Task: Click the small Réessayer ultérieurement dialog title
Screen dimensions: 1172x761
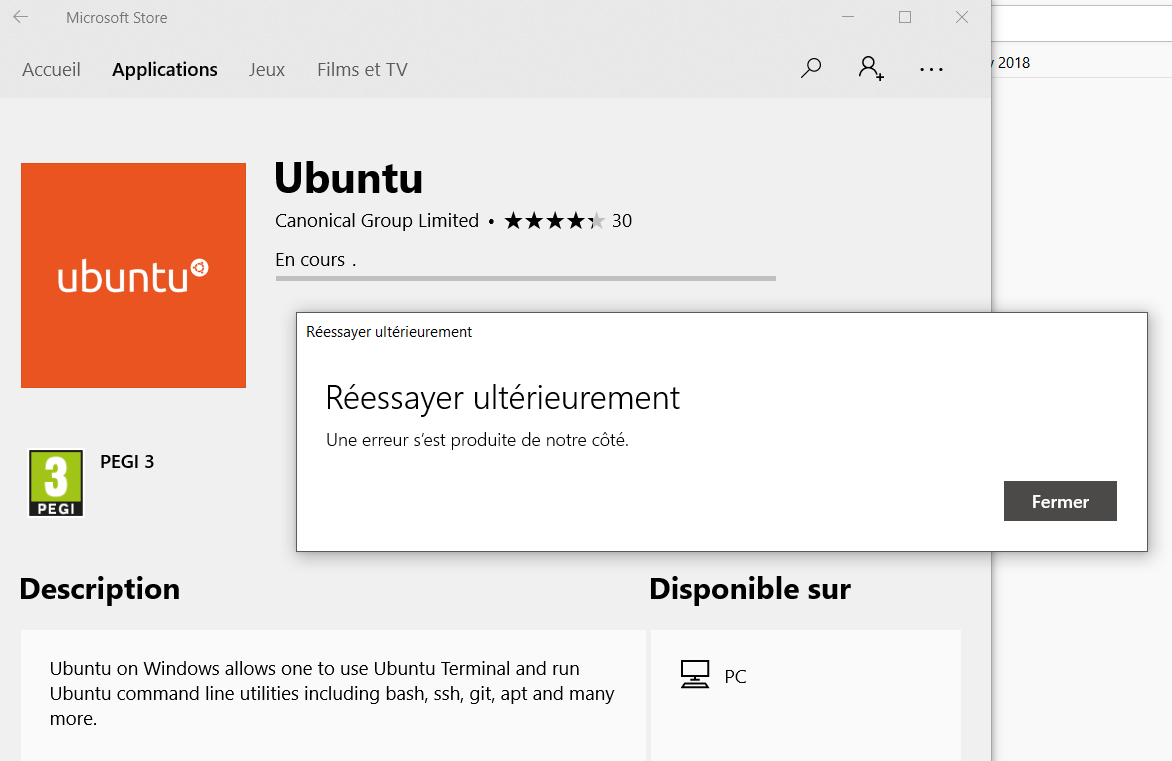Action: tap(389, 332)
